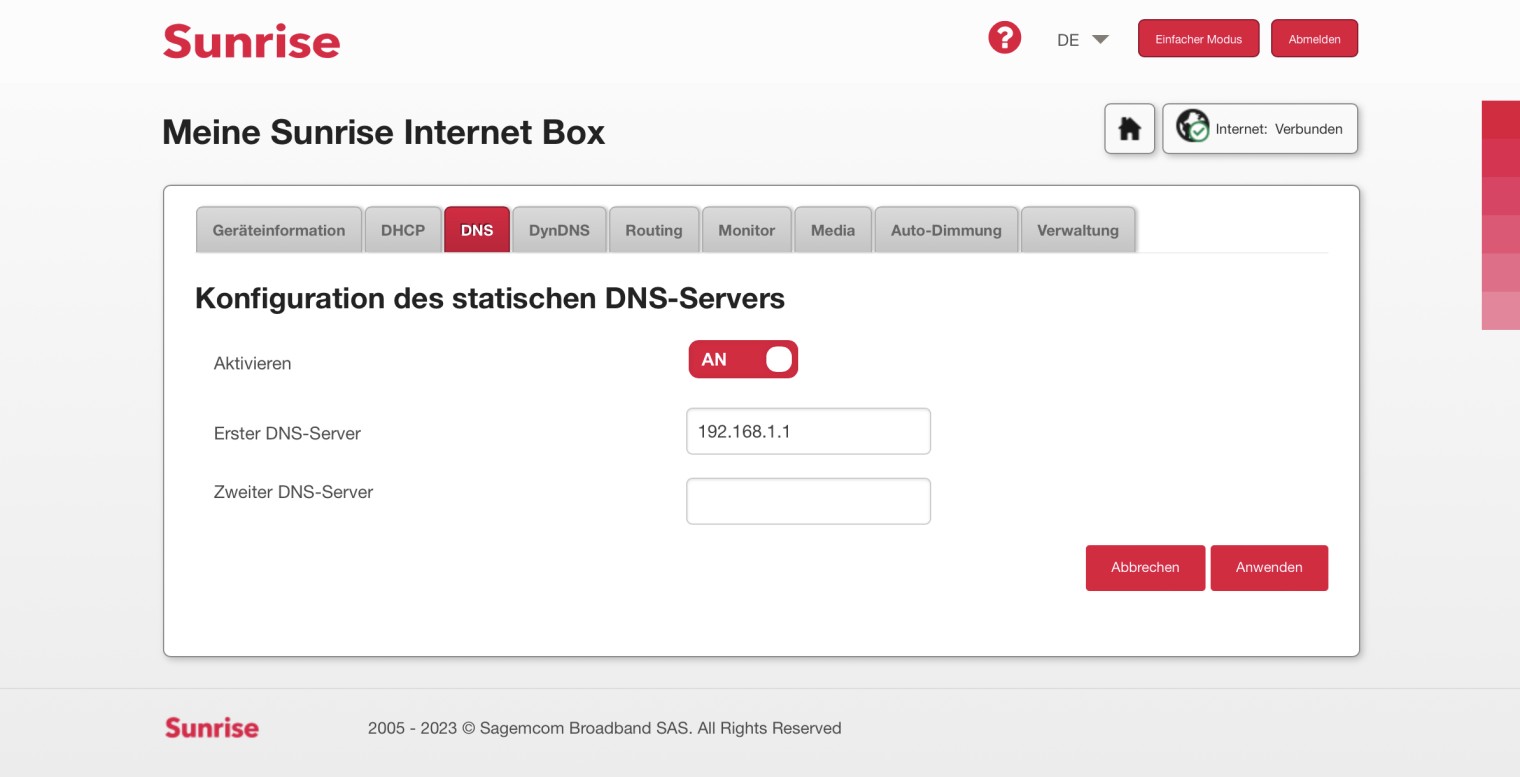This screenshot has height=777, width=1520.
Task: Focus the empty Zweiter DNS-Server field
Action: click(x=808, y=501)
